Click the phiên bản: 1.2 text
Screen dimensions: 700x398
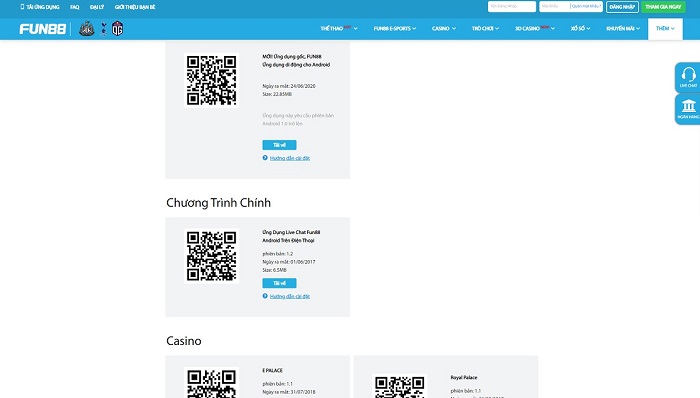(x=278, y=254)
